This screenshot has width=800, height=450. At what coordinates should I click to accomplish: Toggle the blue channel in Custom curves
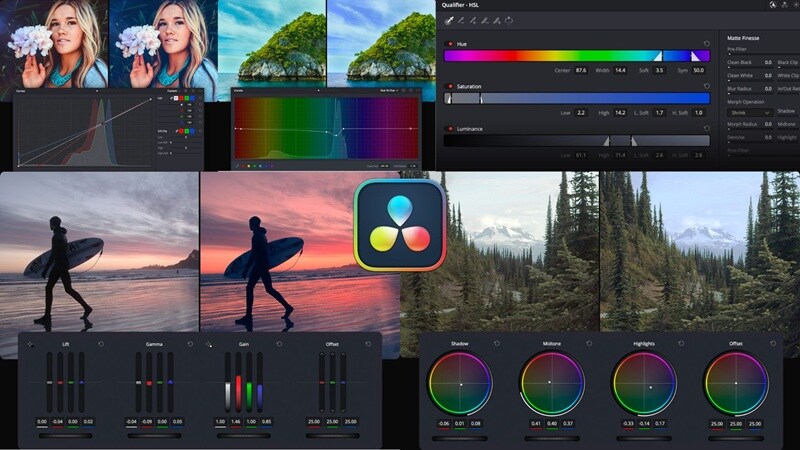[192, 98]
